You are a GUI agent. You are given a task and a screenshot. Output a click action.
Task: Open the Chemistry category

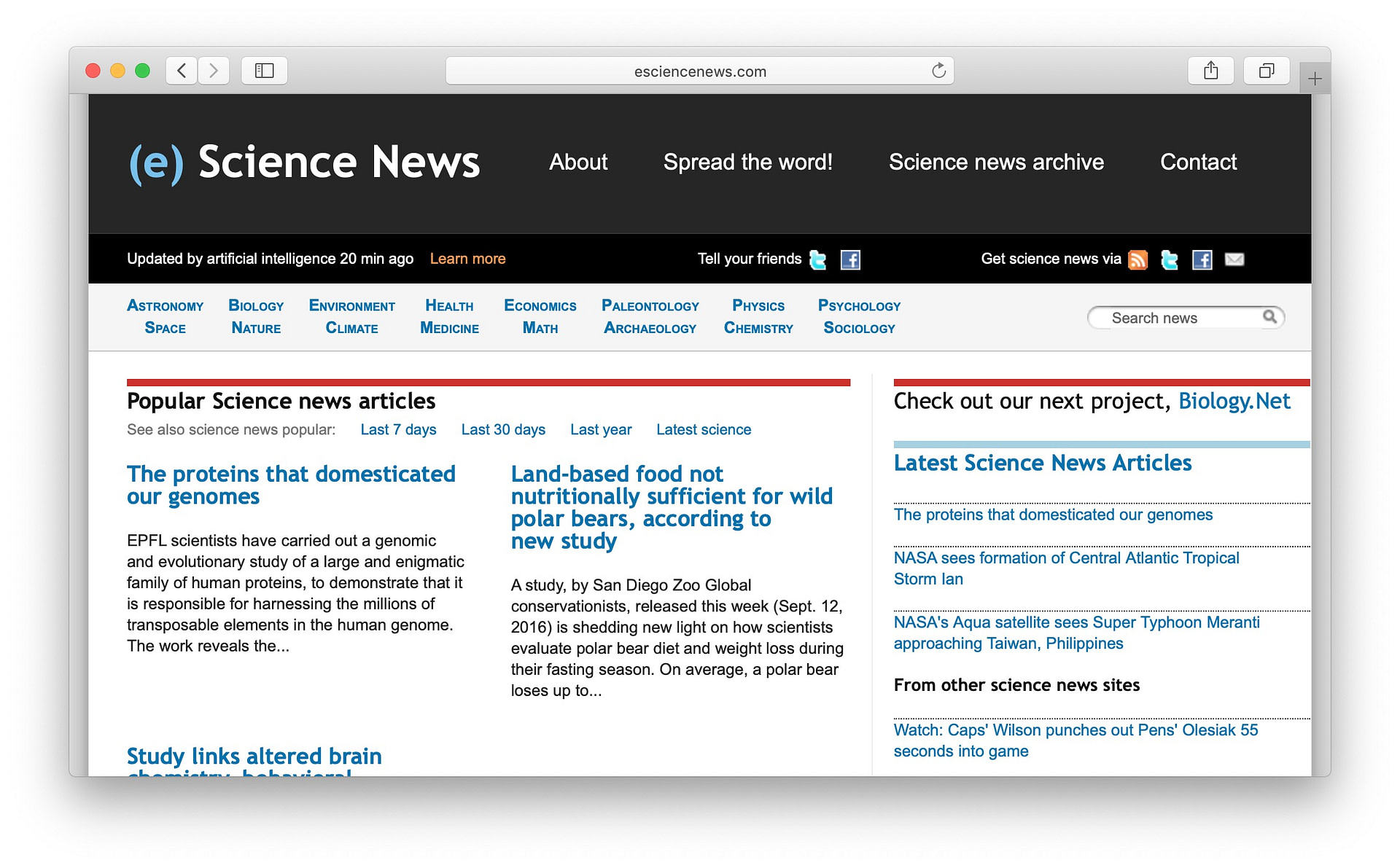pos(758,328)
